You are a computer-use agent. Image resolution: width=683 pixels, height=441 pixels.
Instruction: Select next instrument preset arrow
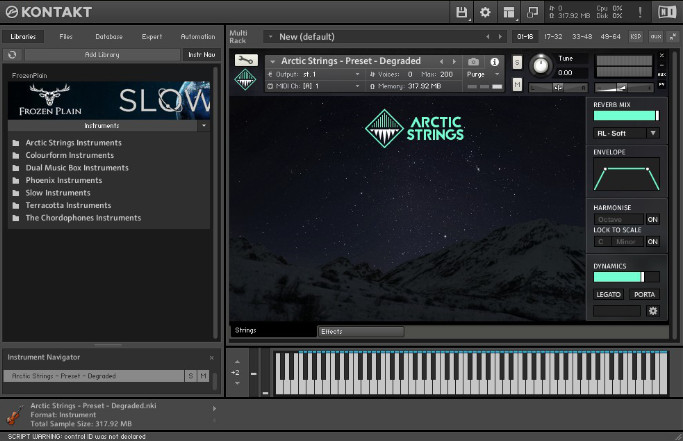point(454,62)
